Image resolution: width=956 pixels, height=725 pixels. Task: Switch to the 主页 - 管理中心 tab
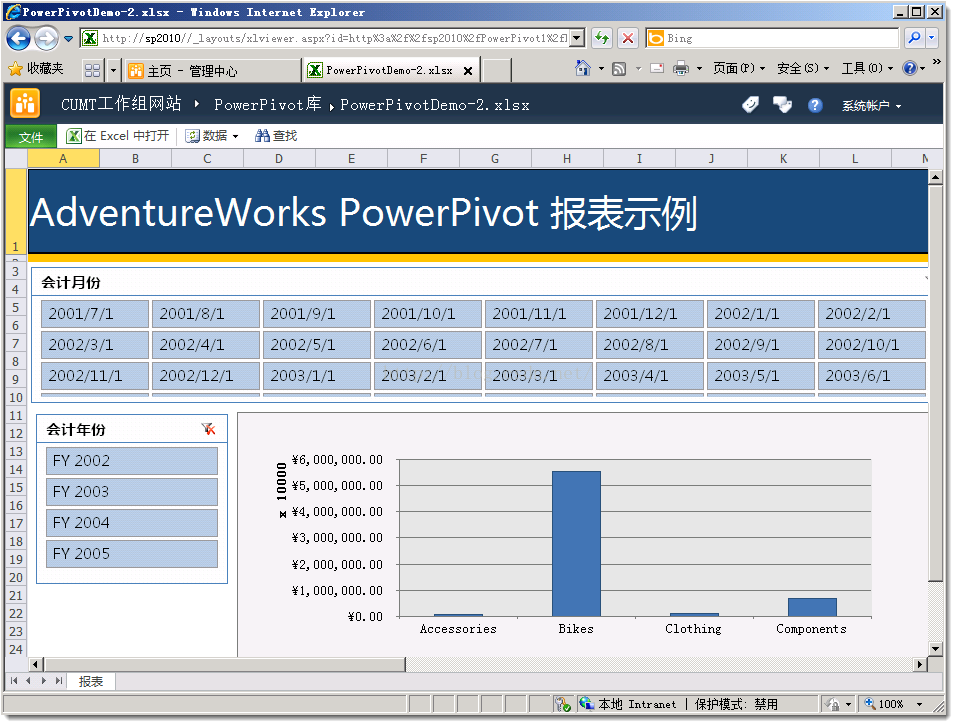coord(211,71)
